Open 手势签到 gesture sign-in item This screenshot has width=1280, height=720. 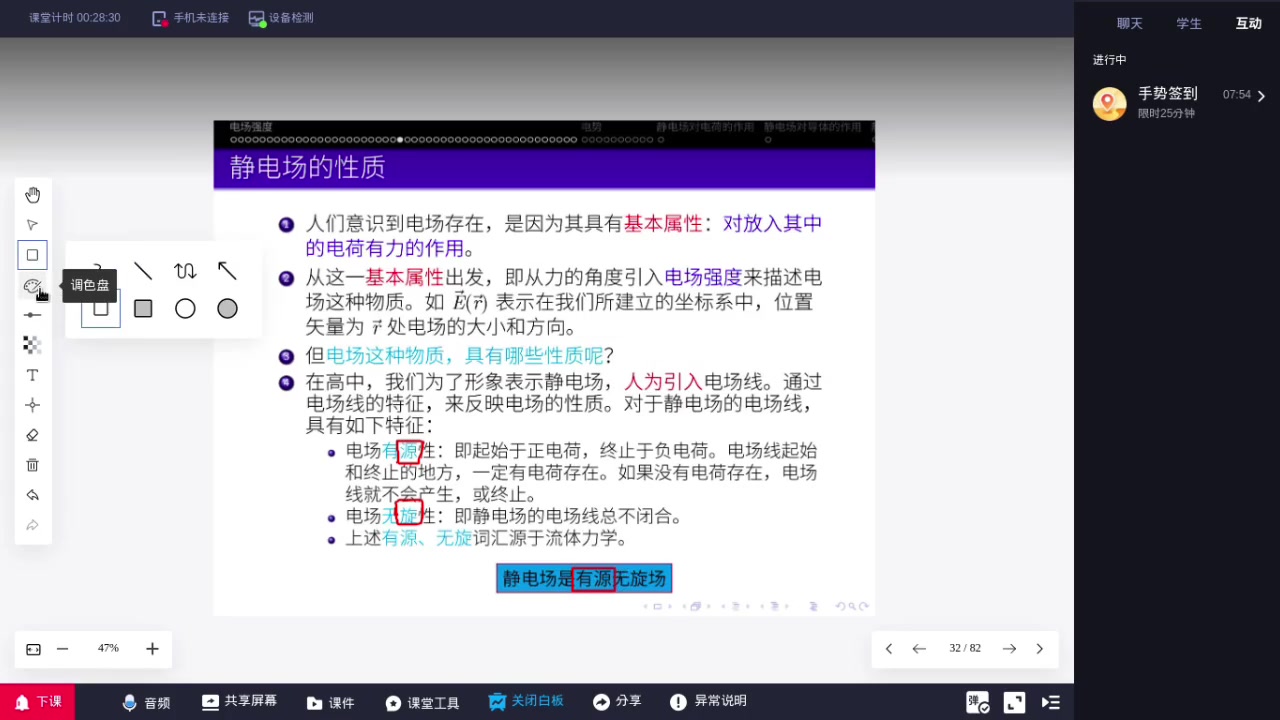pyautogui.click(x=1177, y=102)
